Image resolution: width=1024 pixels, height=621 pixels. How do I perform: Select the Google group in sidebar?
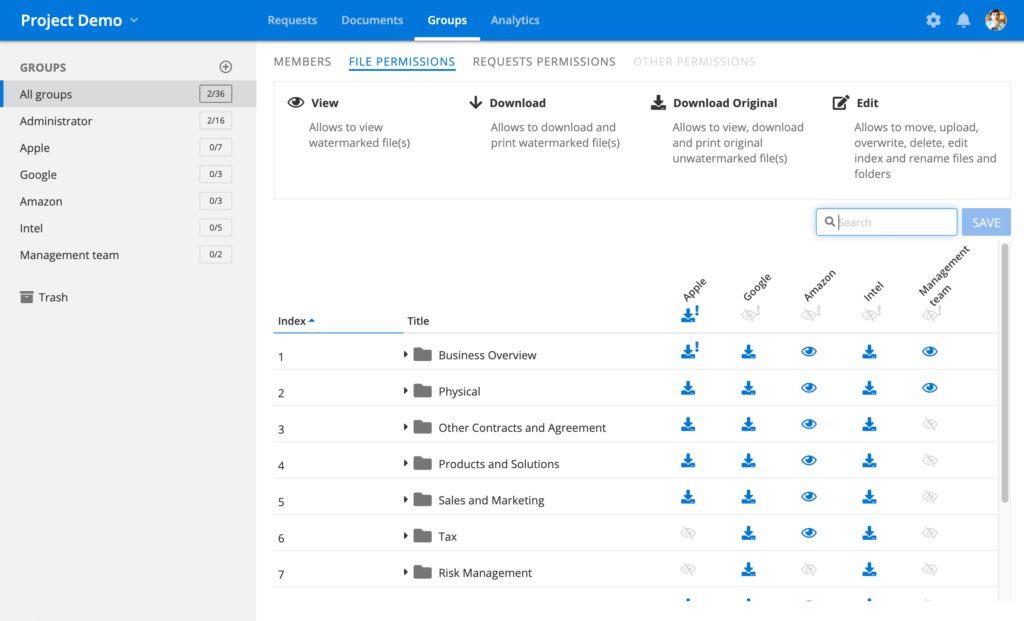(128, 174)
